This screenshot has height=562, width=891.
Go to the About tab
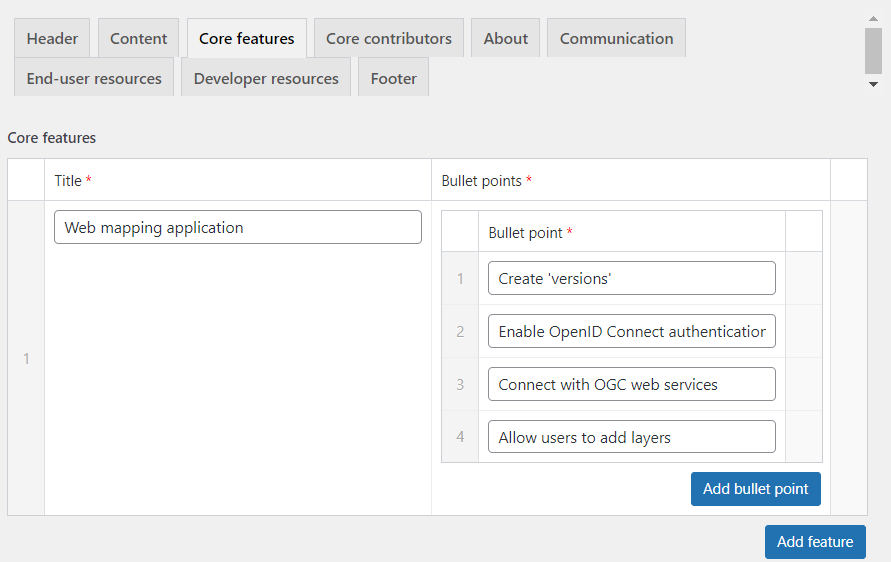(x=505, y=38)
